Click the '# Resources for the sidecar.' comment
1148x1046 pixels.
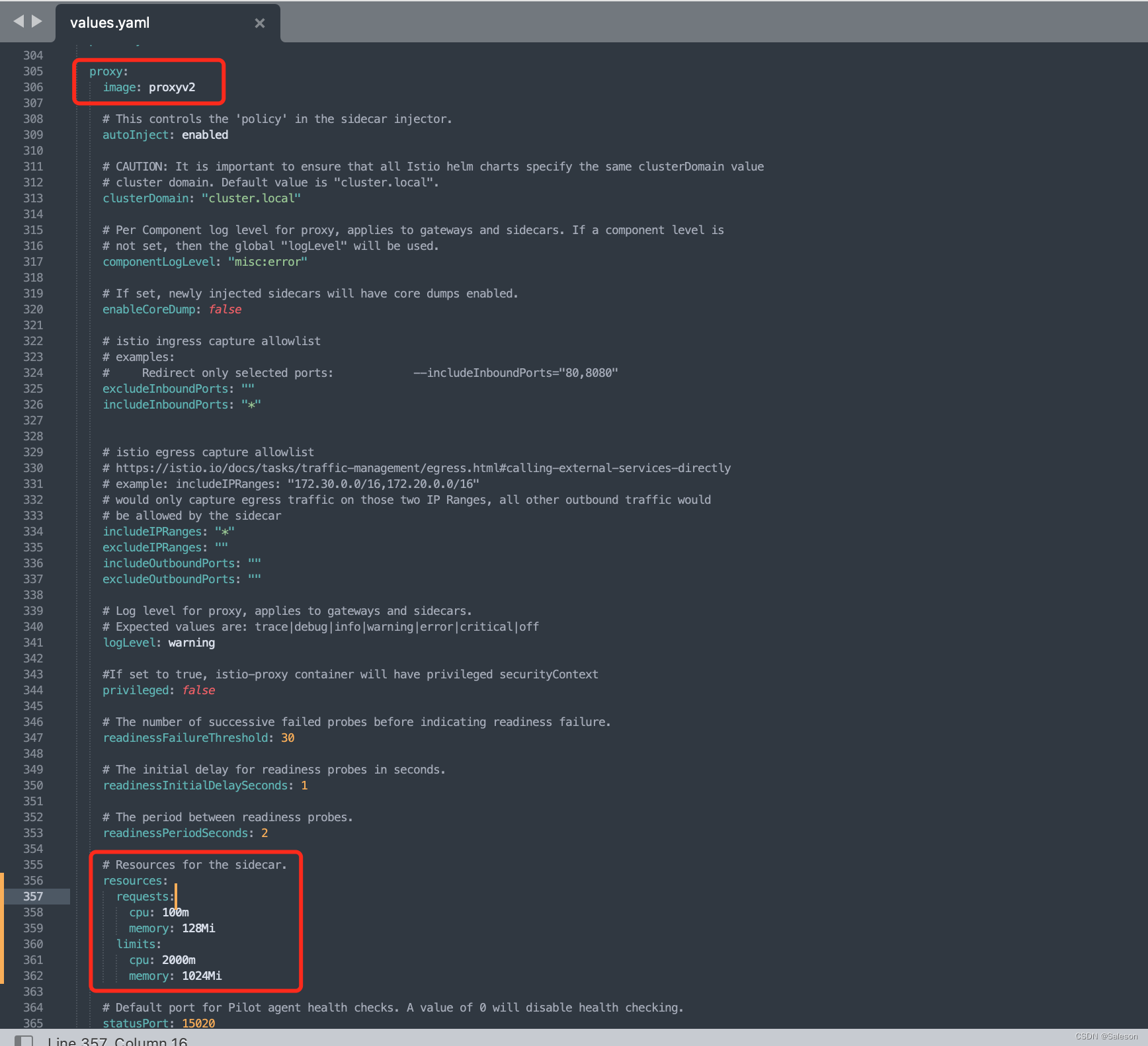194,865
